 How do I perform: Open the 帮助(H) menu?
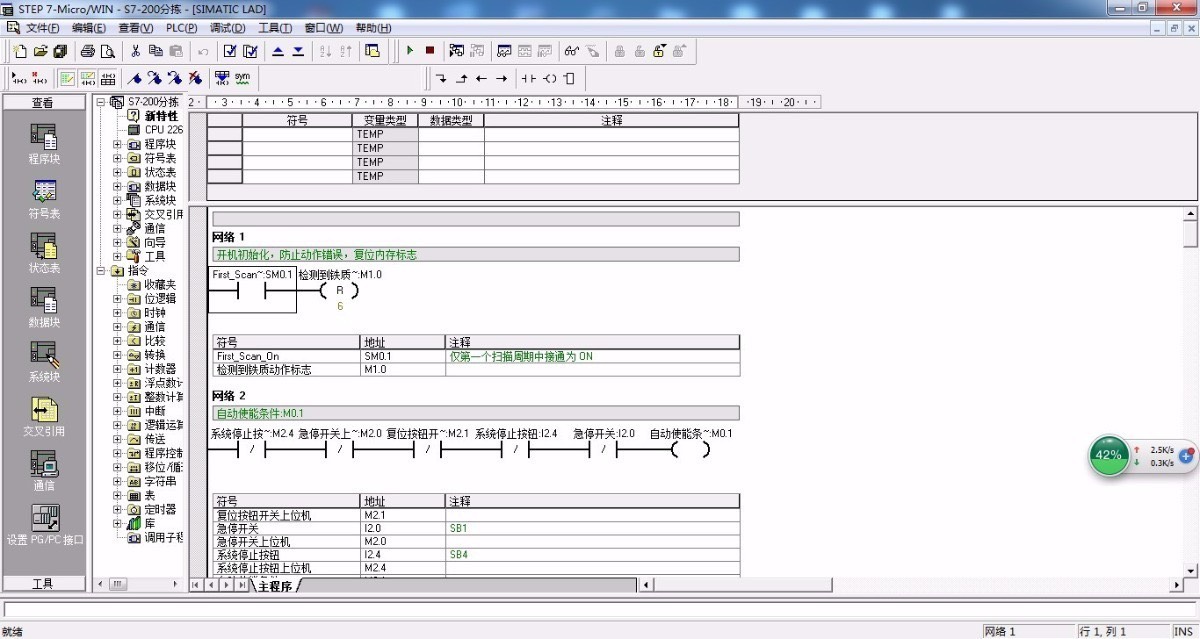373,28
